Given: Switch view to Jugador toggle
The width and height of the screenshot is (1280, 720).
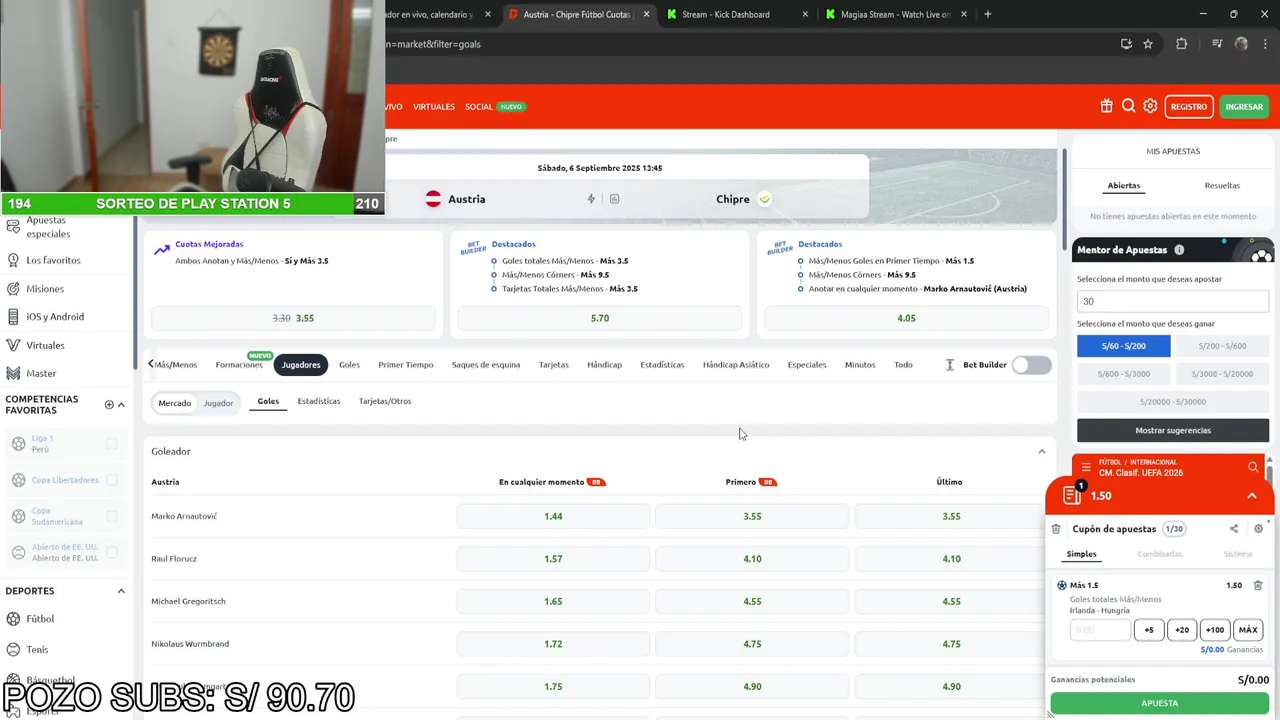Looking at the screenshot, I should click(218, 403).
